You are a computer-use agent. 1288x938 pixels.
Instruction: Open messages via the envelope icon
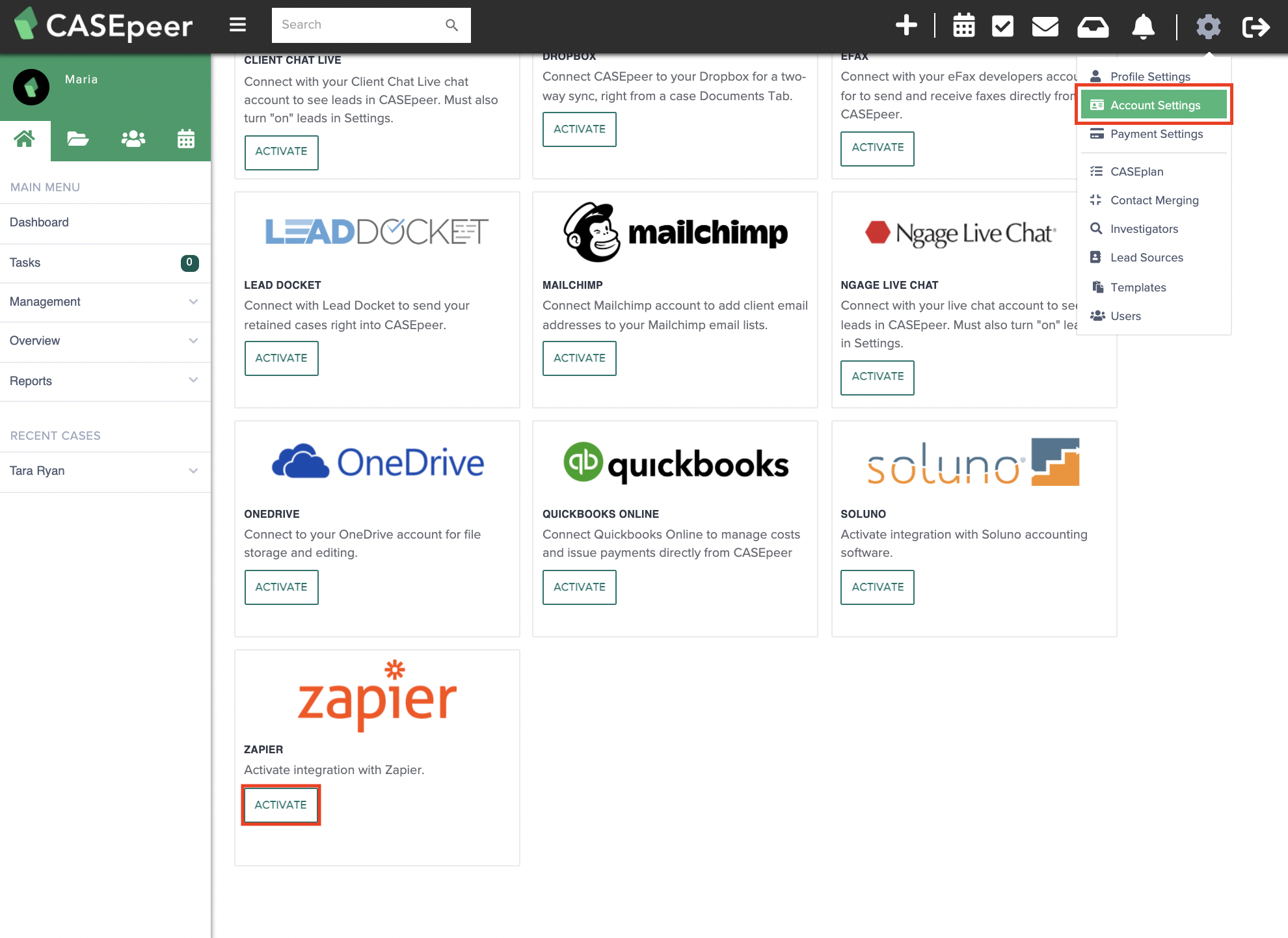click(x=1044, y=27)
